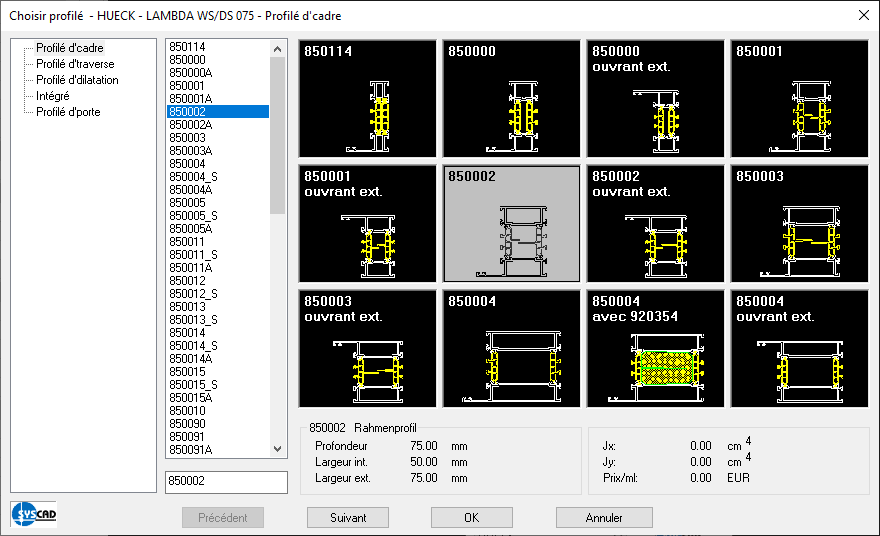Confirm with the OK button
This screenshot has width=880, height=536.
pyautogui.click(x=472, y=517)
